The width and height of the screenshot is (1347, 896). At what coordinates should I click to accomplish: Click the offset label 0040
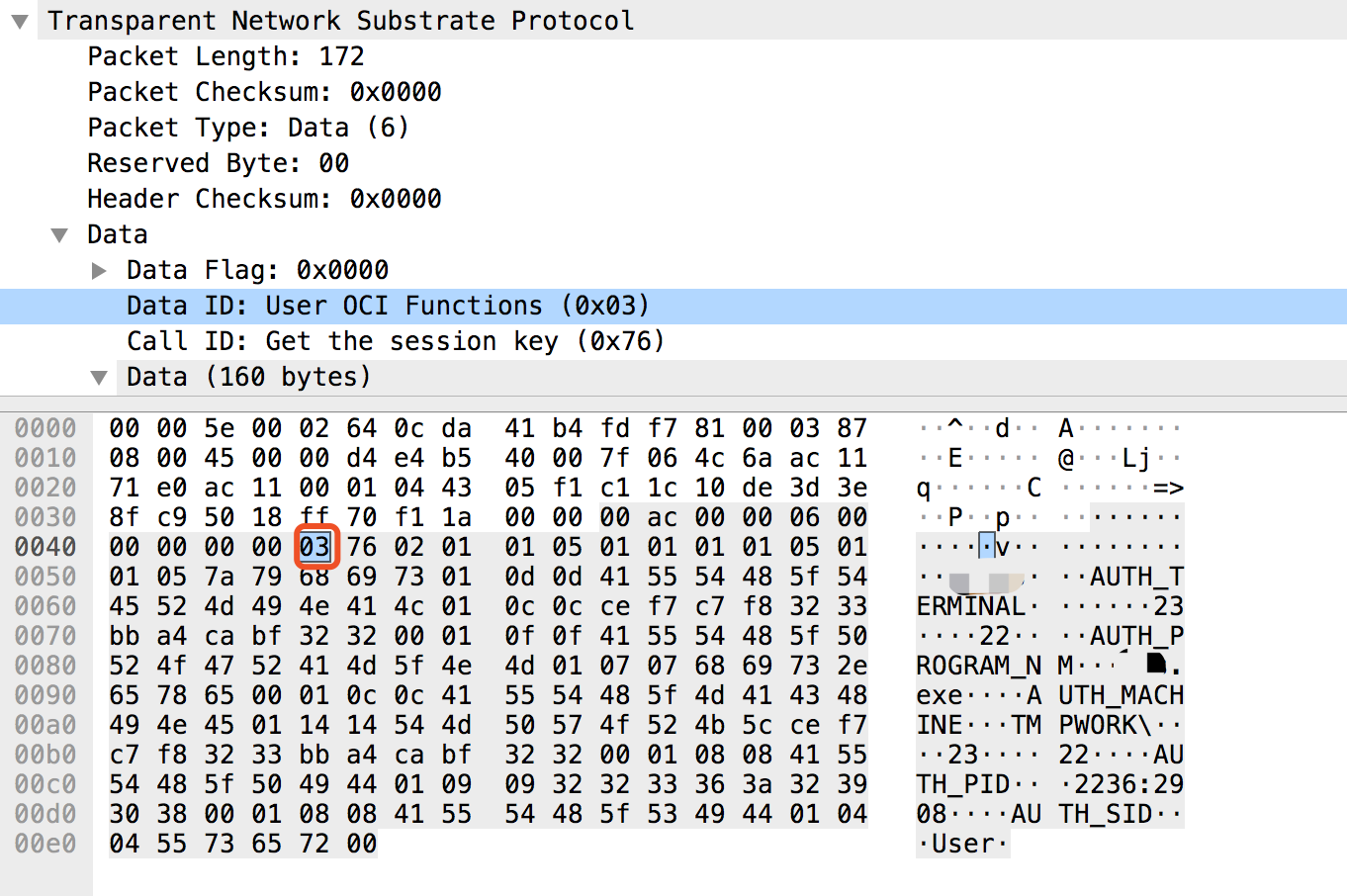coord(45,547)
